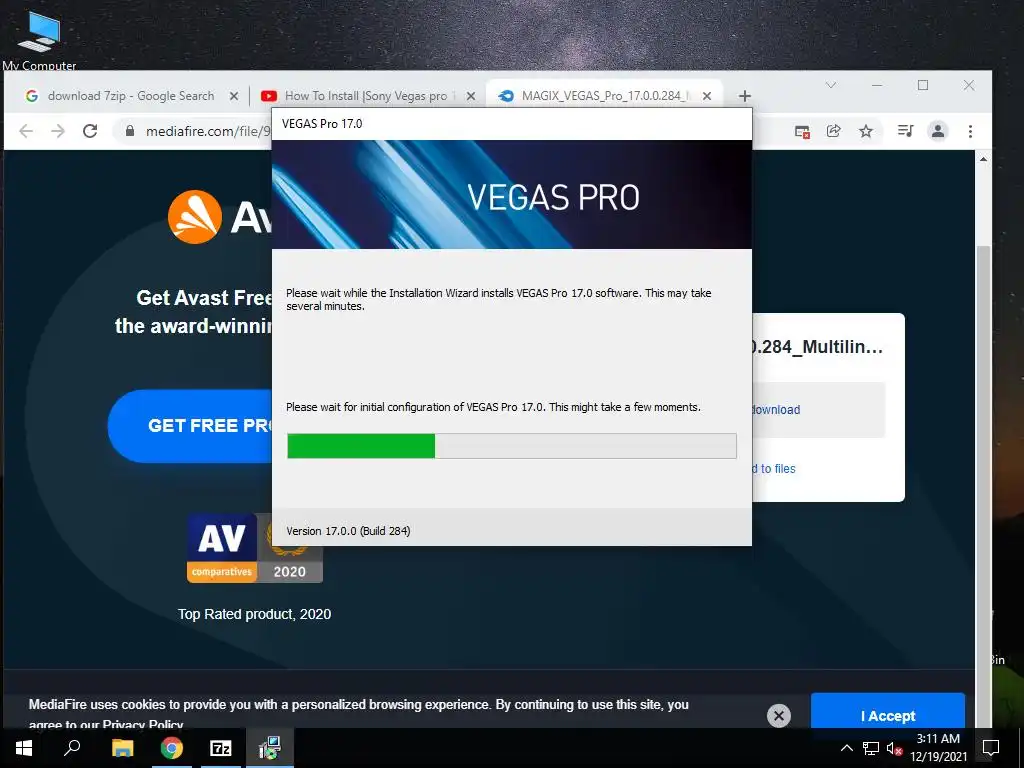Click the VEGAS installer taskbar icon
The width and height of the screenshot is (1024, 768).
point(270,748)
